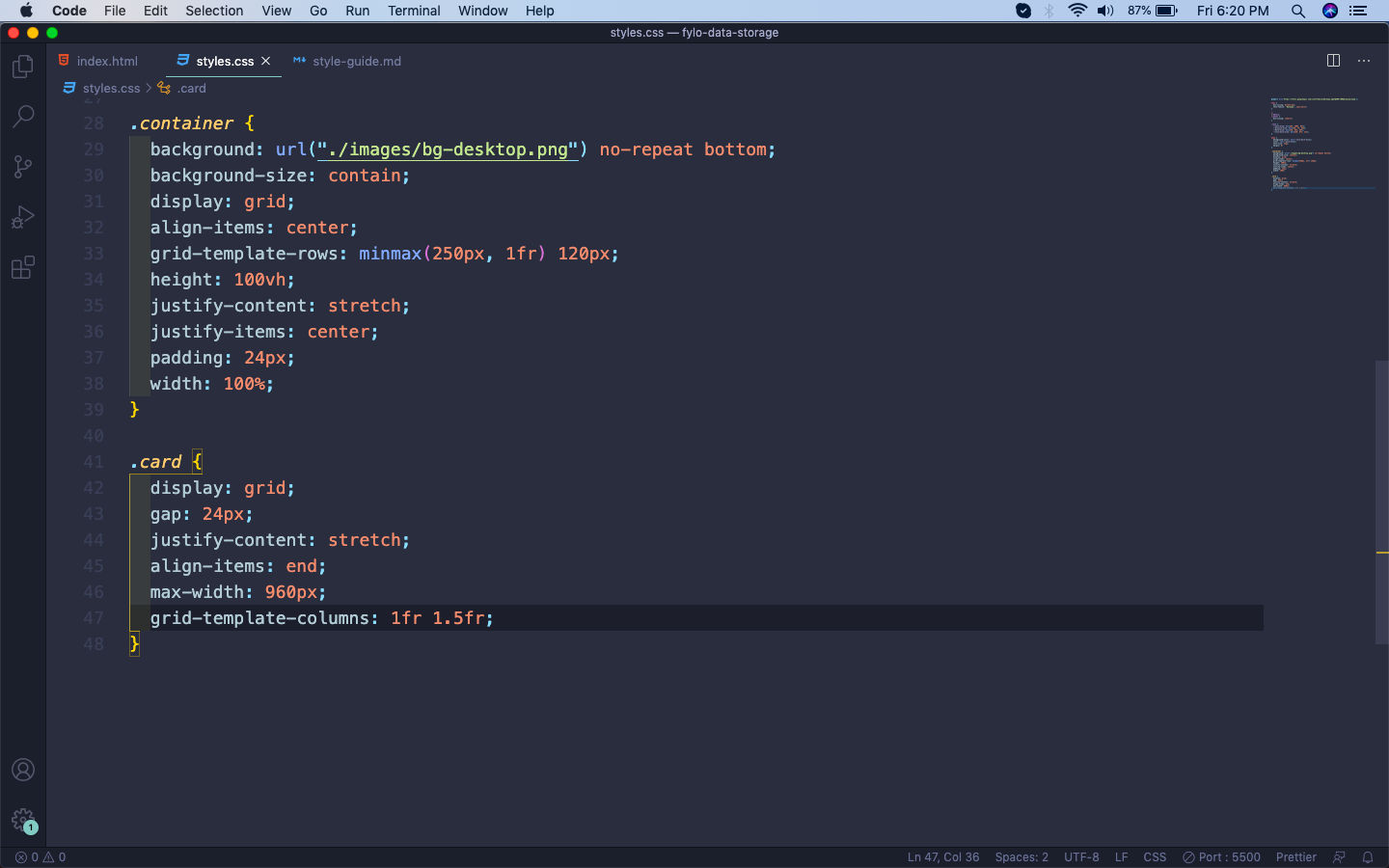This screenshot has width=1389, height=868.
Task: Click the vertical scrollbar slider in editor
Action: pyautogui.click(x=1382, y=502)
